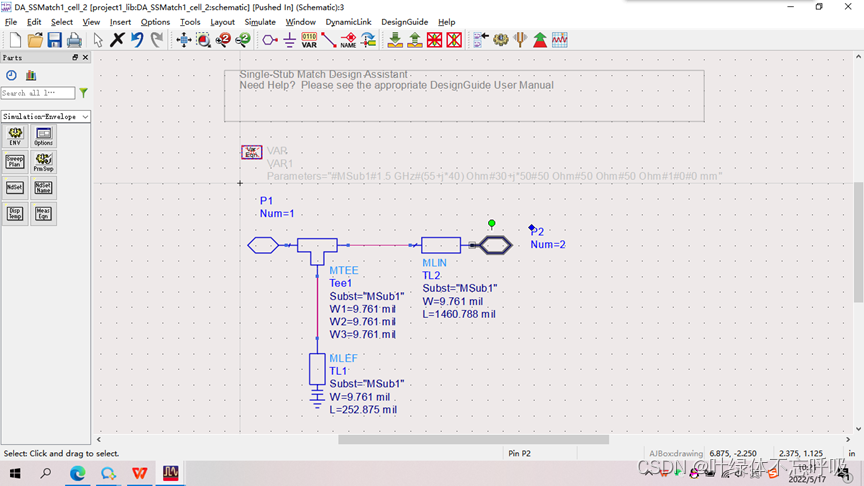The width and height of the screenshot is (864, 486).
Task: Open the Simulate menu
Action: pyautogui.click(x=260, y=22)
